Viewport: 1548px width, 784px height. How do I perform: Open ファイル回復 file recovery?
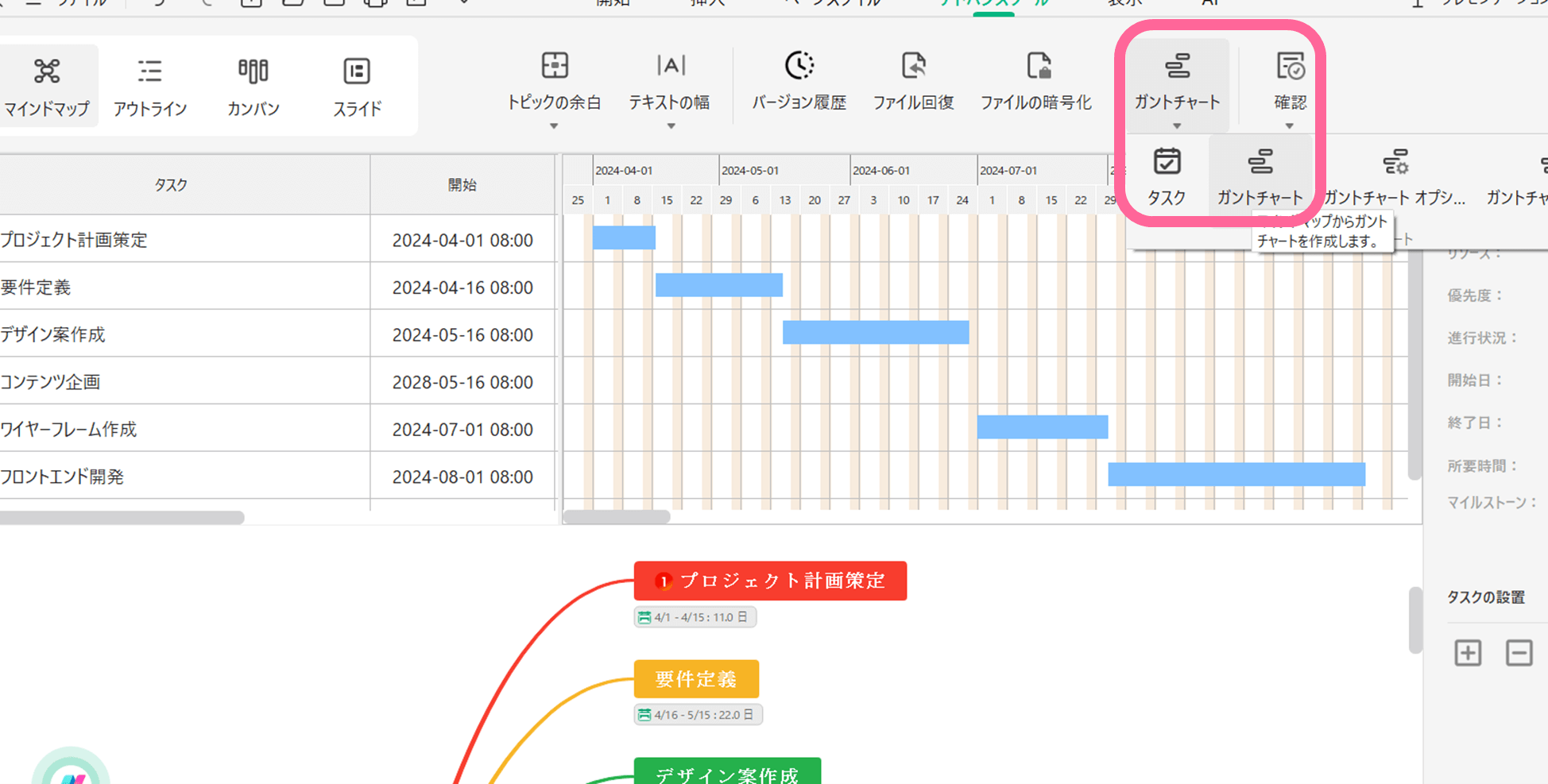pos(914,81)
